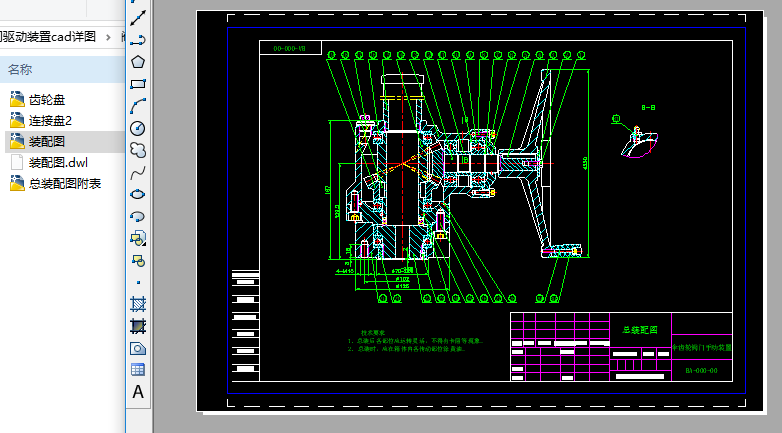
Task: Select the Polyline tool
Action: click(x=138, y=39)
